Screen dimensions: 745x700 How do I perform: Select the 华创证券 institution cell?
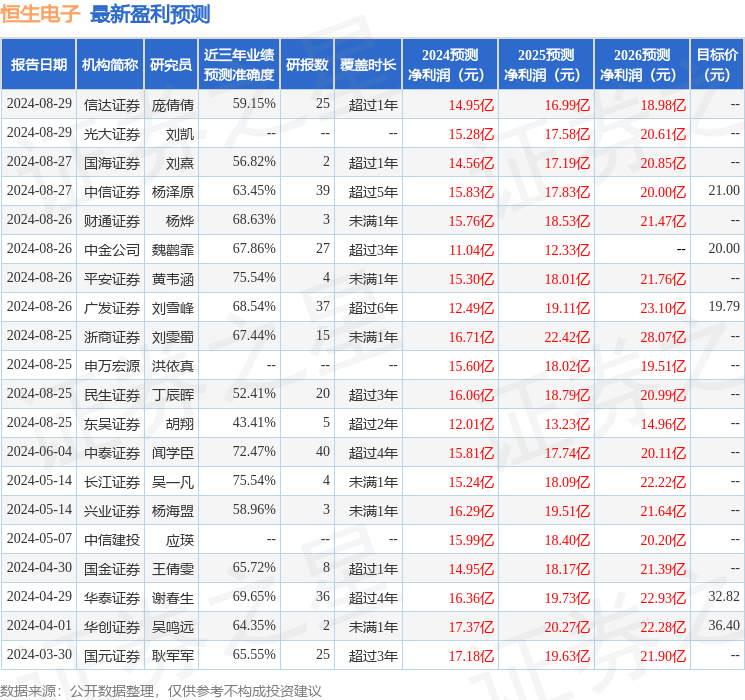click(x=112, y=627)
